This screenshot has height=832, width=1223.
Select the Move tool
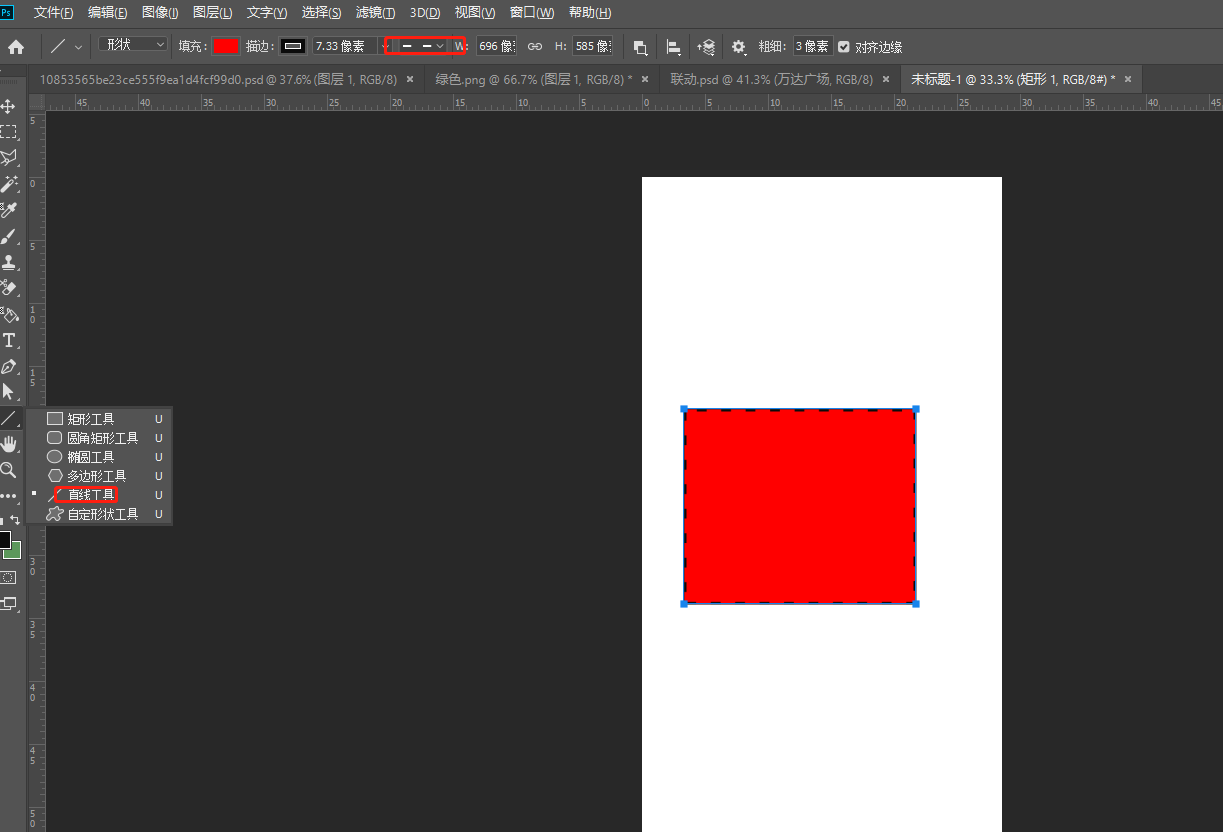pos(9,106)
